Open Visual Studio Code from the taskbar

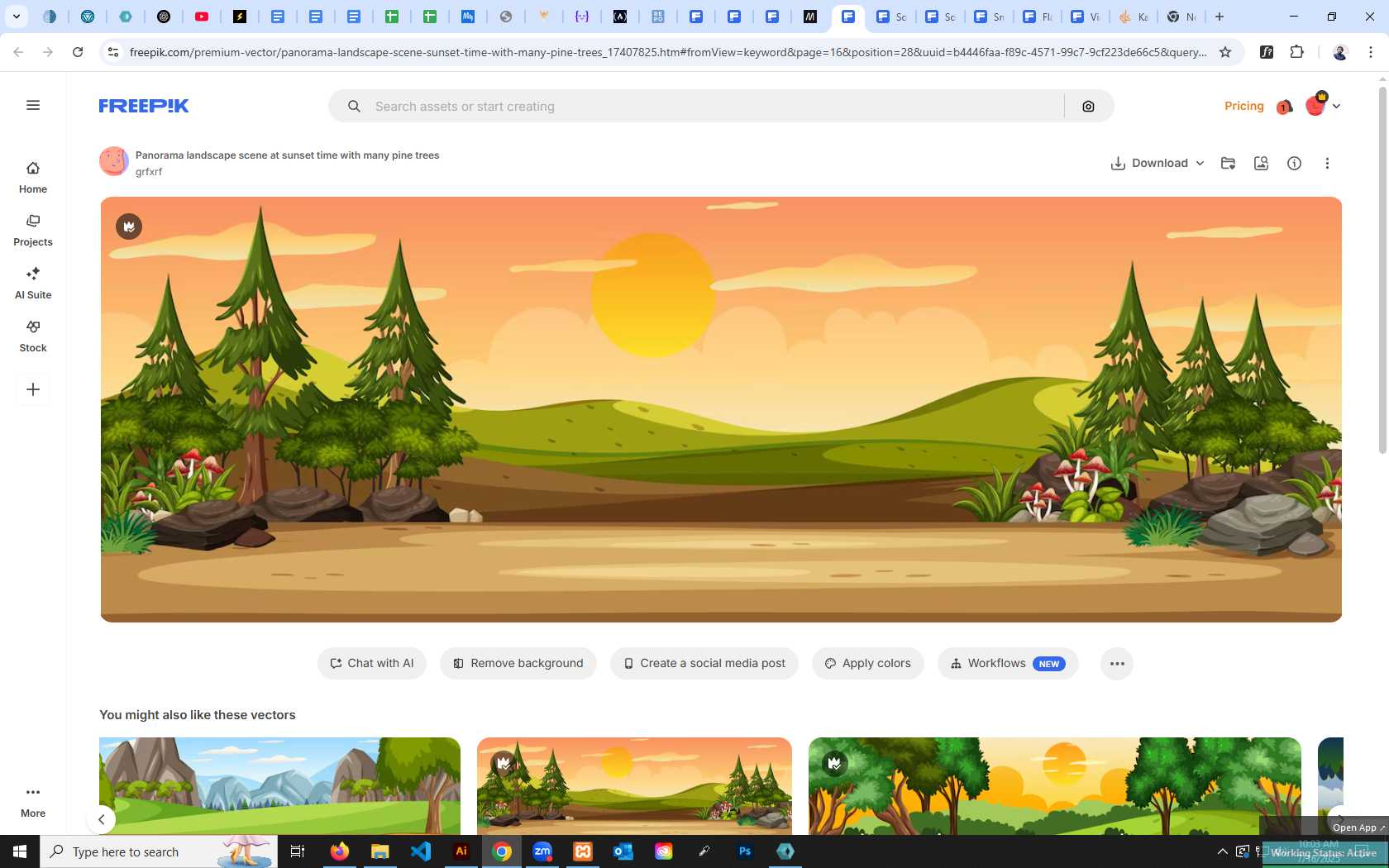[x=421, y=851]
